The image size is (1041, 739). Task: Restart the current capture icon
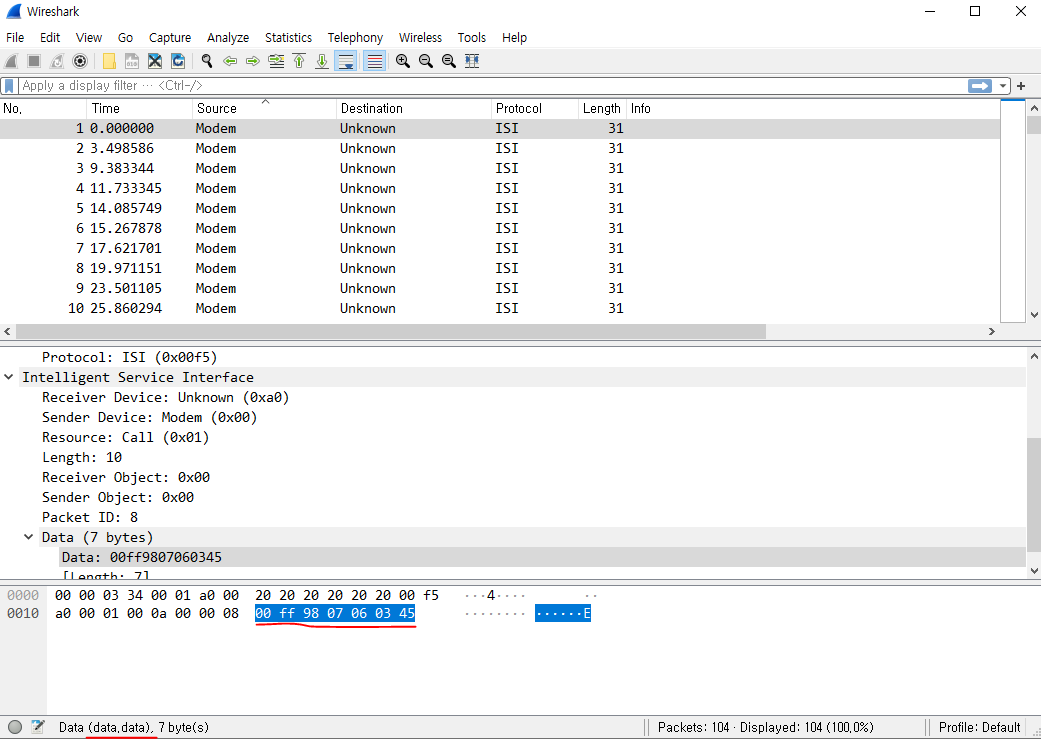click(57, 61)
